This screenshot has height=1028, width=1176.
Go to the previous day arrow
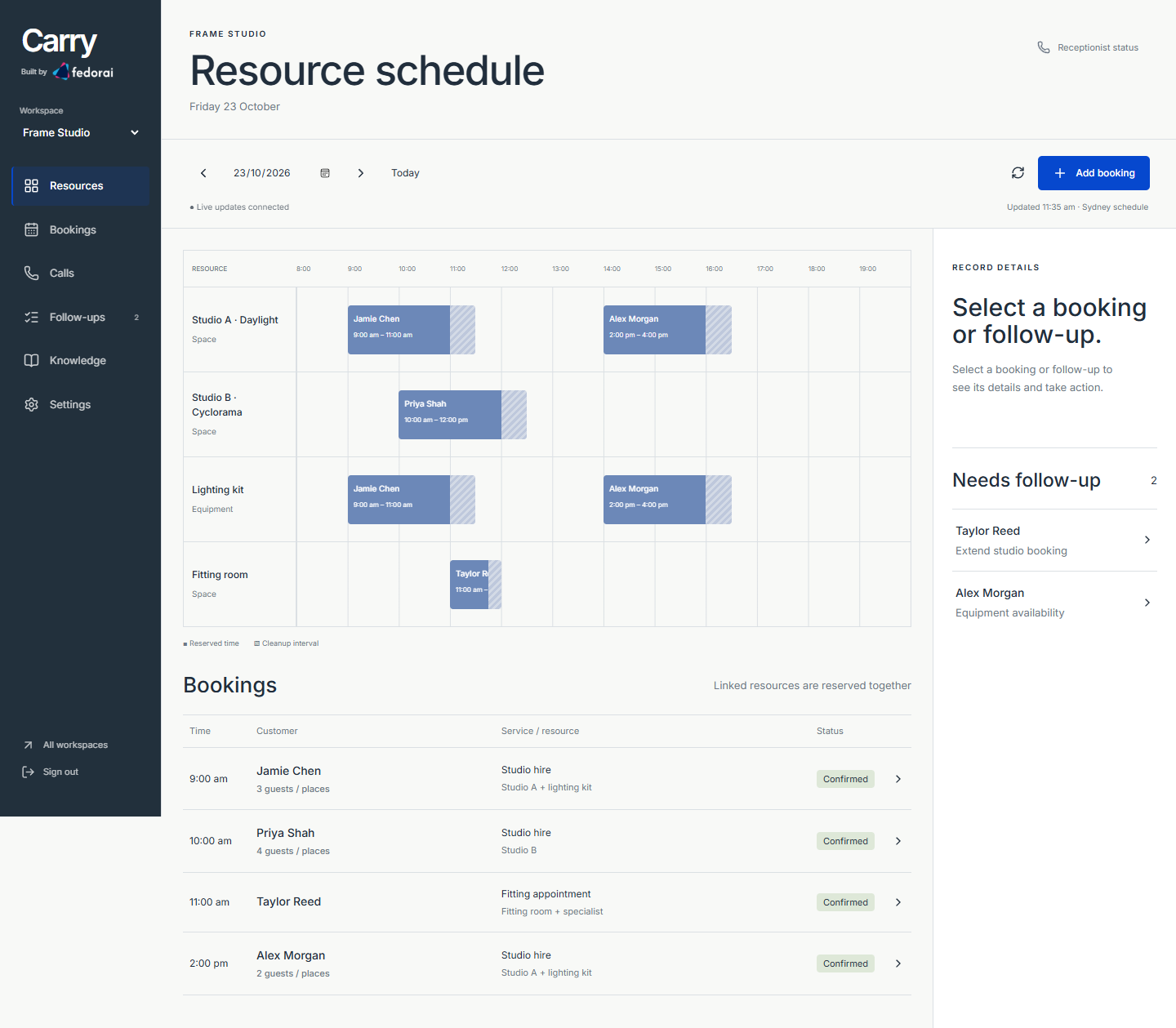pos(203,173)
